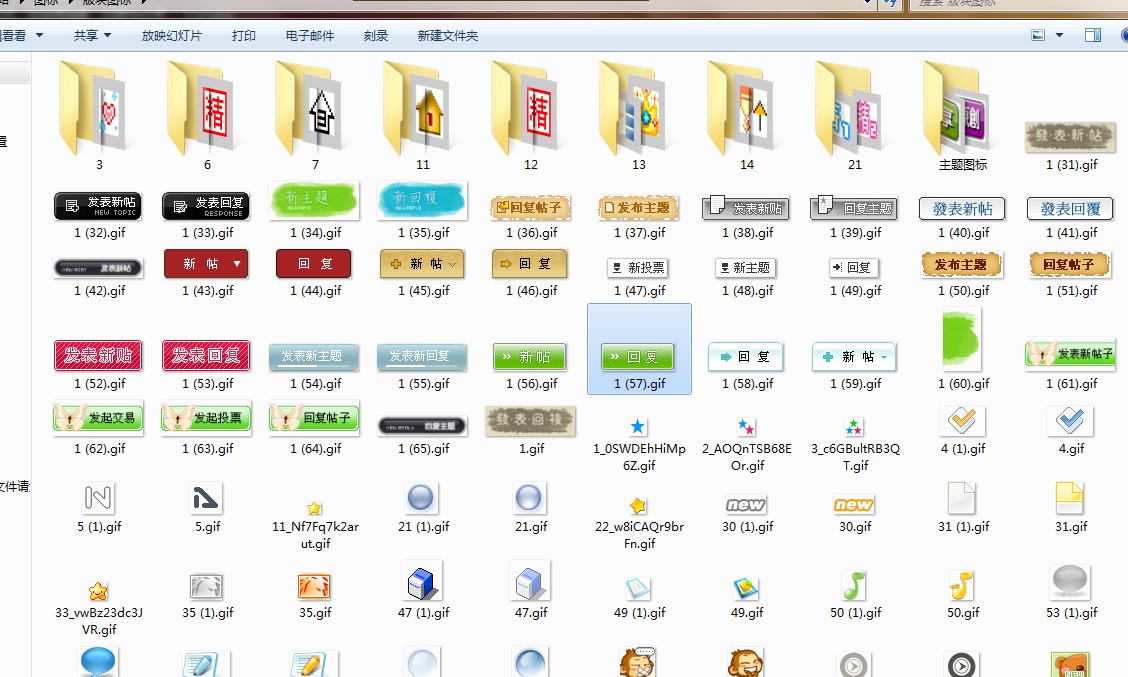Click 放映幻灯片 in the toolbar
The height and width of the screenshot is (677, 1128).
point(171,35)
